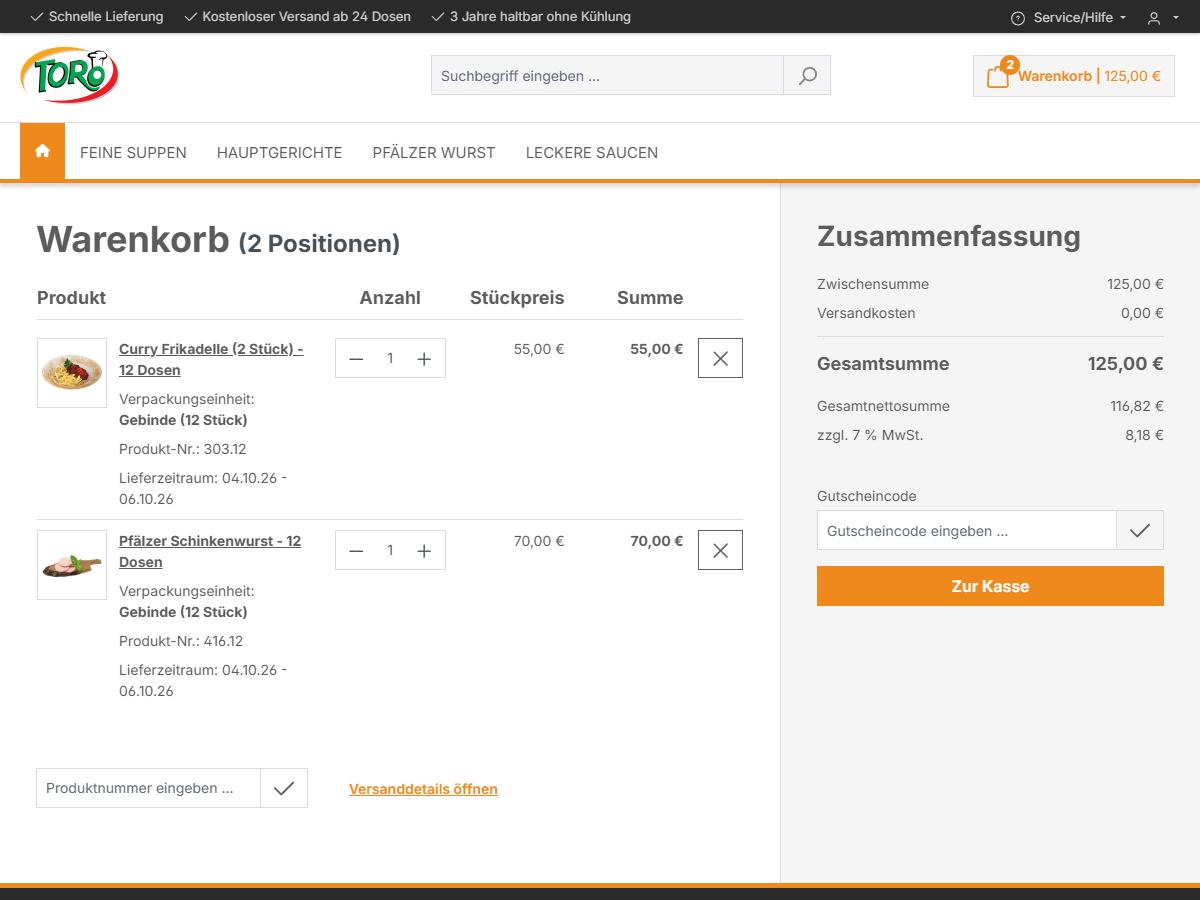1200x900 pixels.
Task: Focus the Produktnummer input field
Action: pos(148,788)
